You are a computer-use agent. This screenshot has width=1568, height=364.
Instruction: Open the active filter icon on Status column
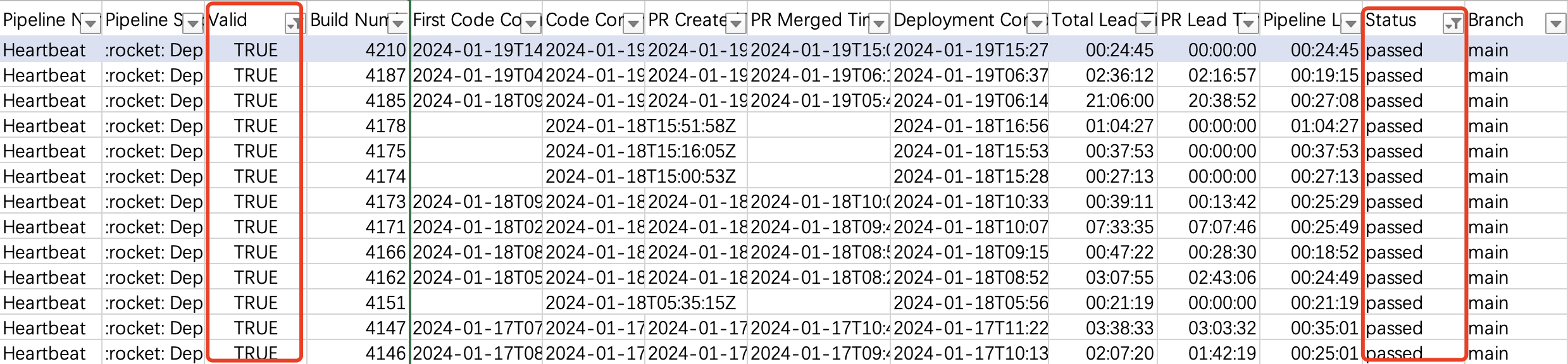[x=1453, y=24]
